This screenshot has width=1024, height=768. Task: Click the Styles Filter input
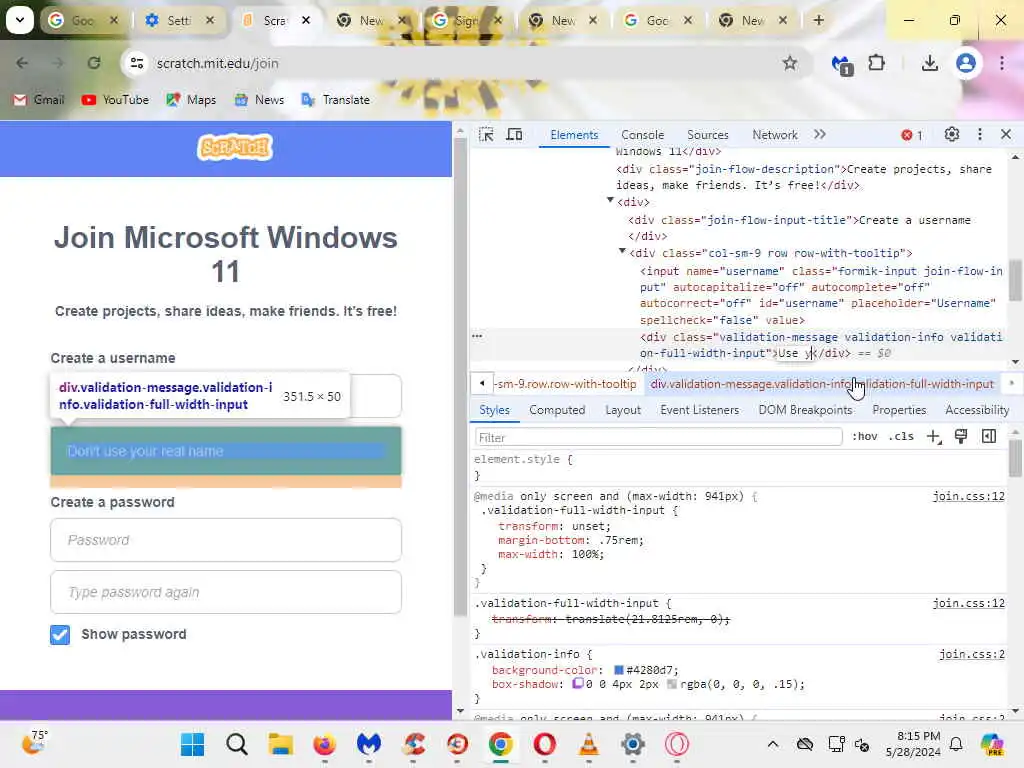pos(658,437)
